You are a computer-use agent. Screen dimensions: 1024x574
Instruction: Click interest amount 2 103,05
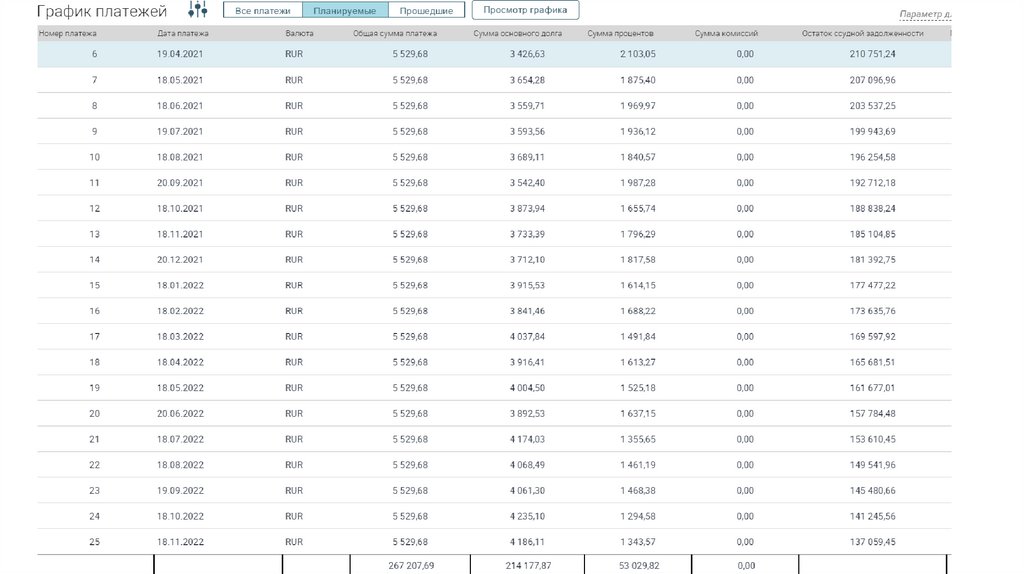pos(638,54)
